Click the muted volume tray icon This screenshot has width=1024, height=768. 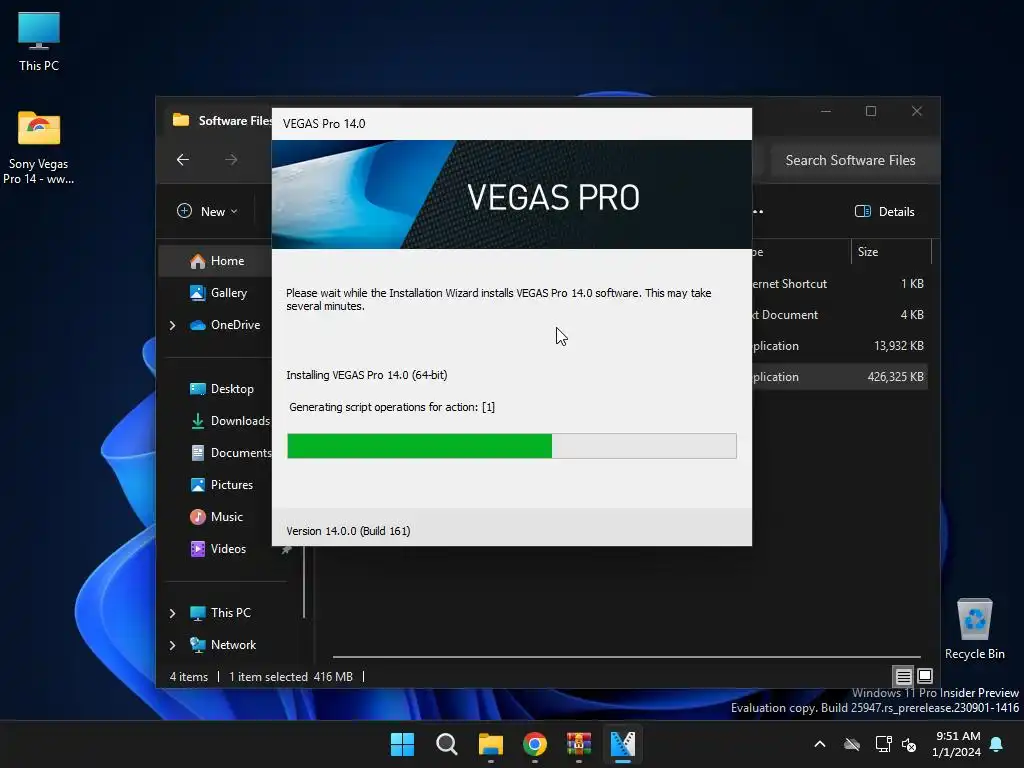[908, 744]
